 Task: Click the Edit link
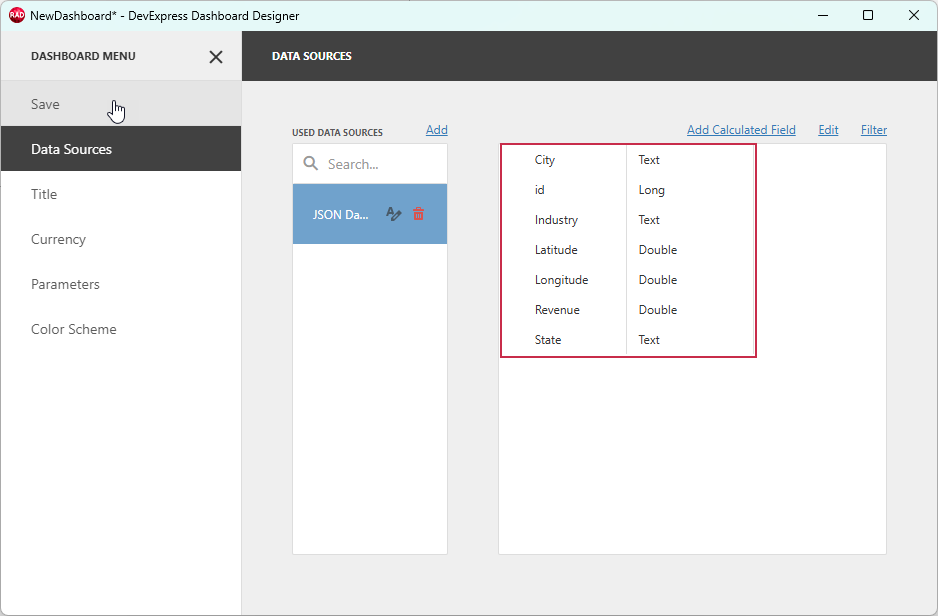pos(828,129)
